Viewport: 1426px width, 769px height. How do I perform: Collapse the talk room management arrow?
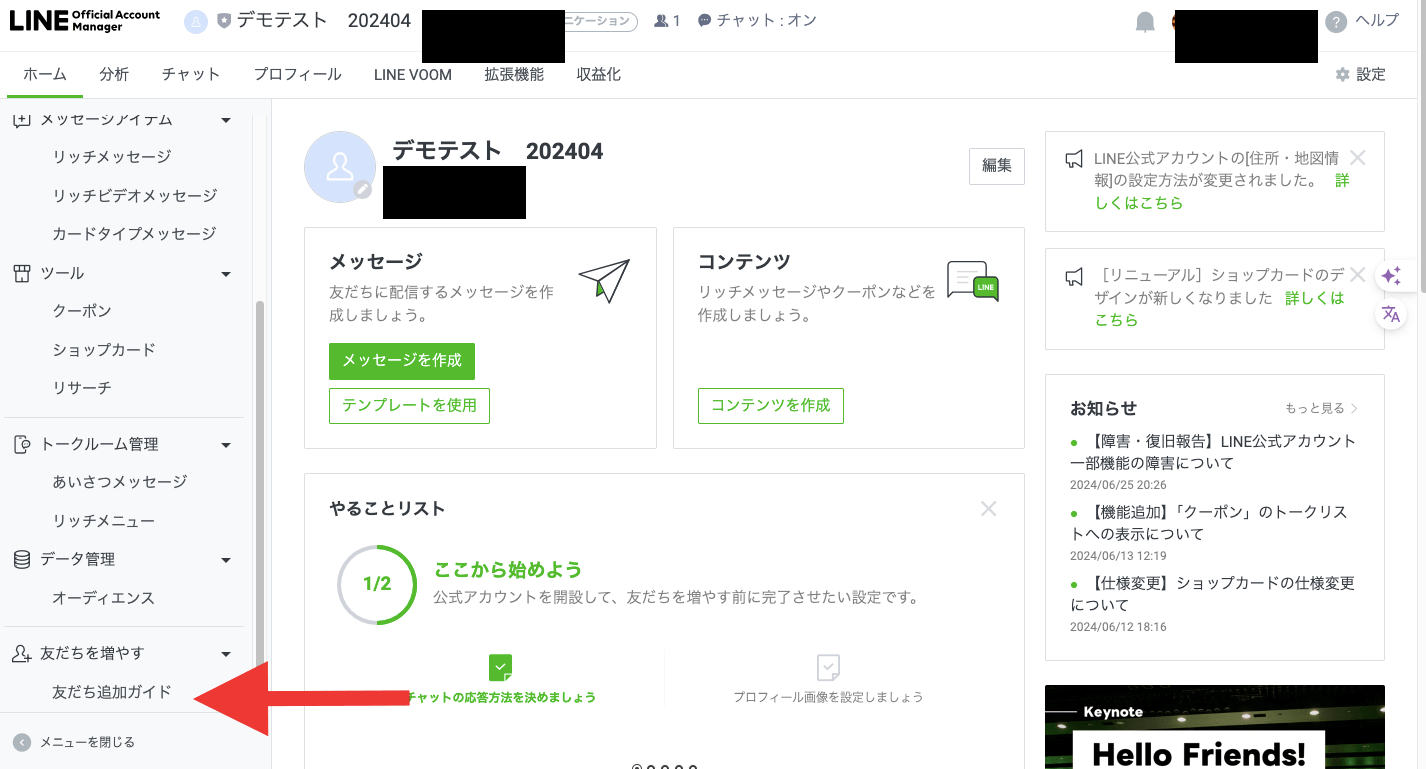coord(226,445)
